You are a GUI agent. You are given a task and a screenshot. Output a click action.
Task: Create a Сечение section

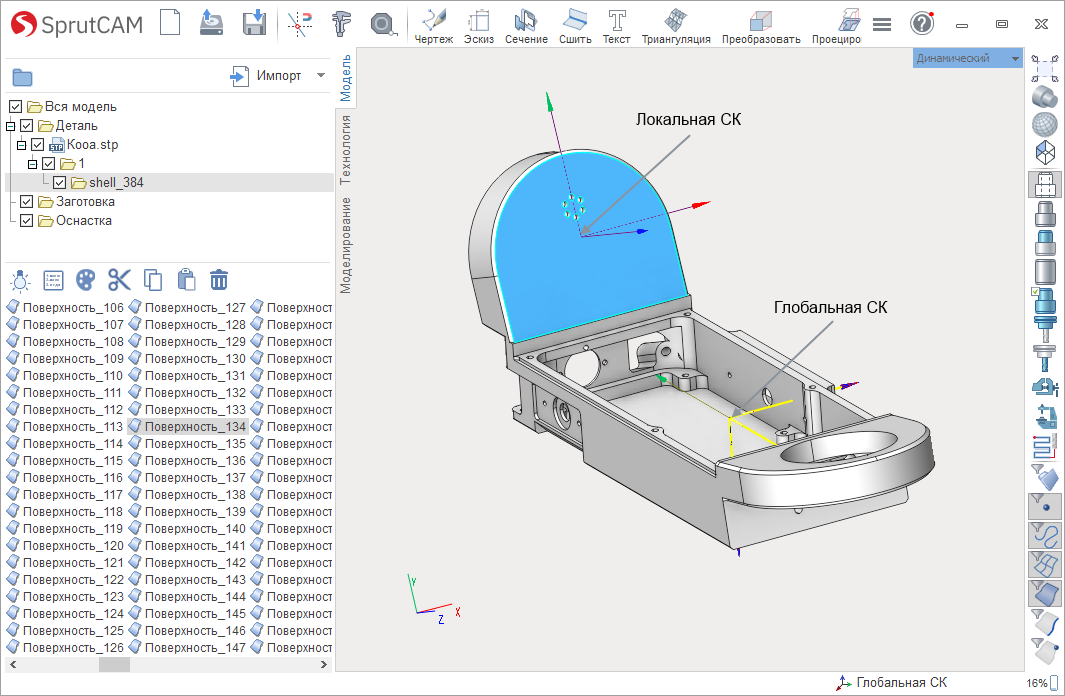click(526, 26)
